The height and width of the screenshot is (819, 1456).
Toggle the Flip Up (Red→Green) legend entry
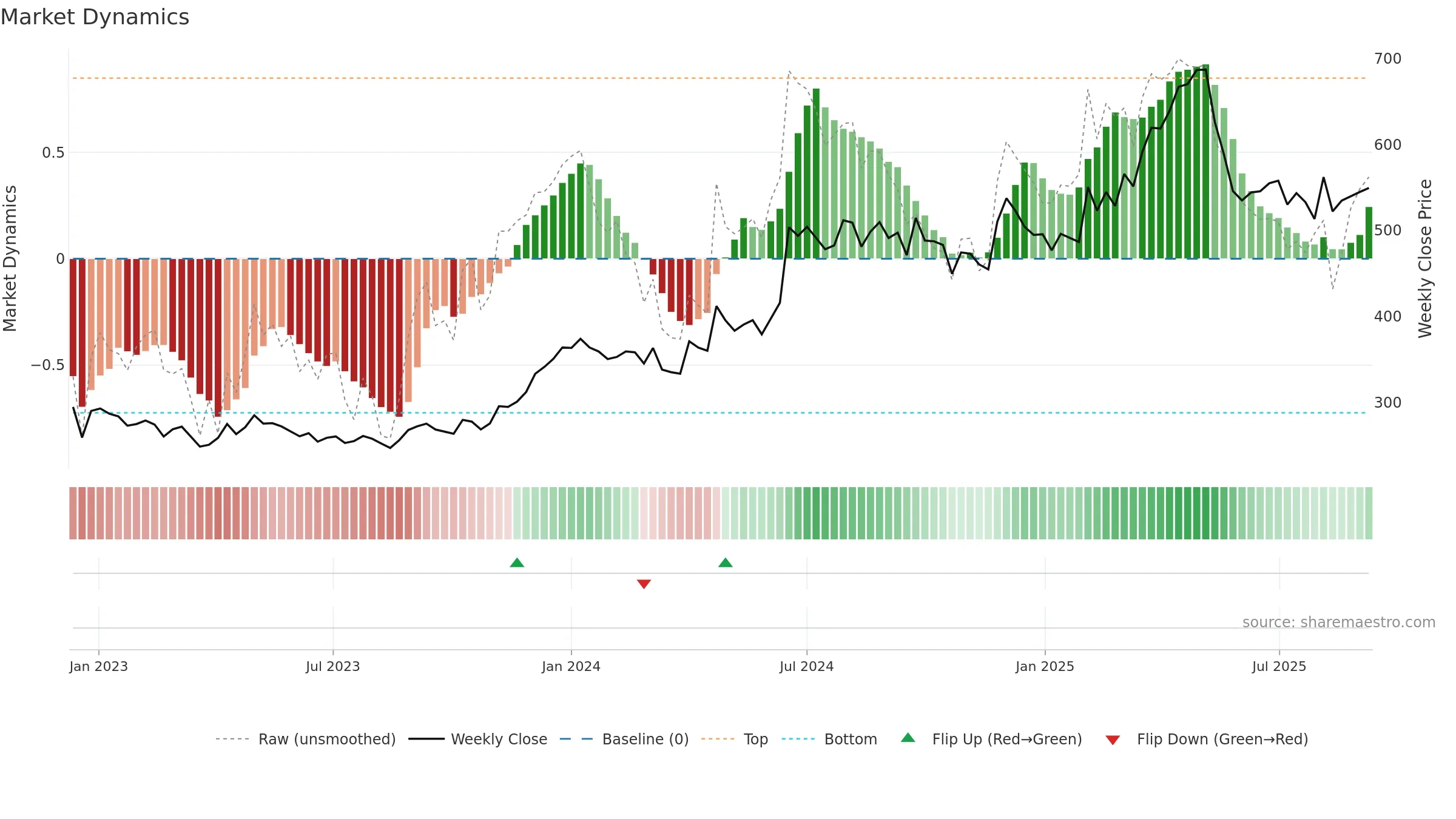point(991,739)
